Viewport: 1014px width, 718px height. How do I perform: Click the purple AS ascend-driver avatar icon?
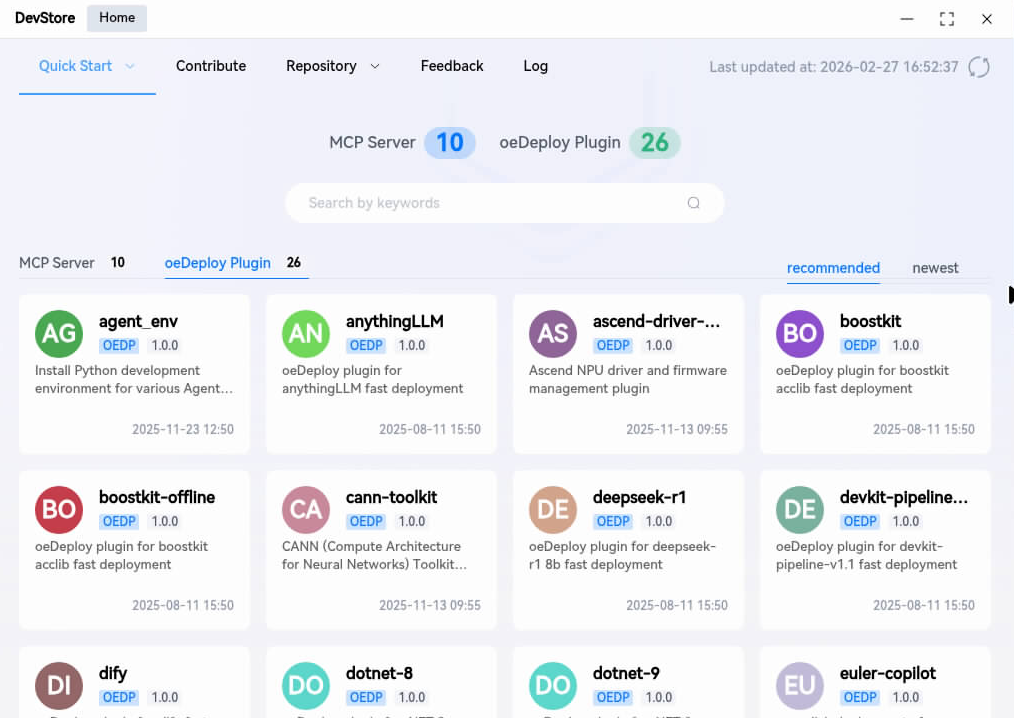[553, 334]
